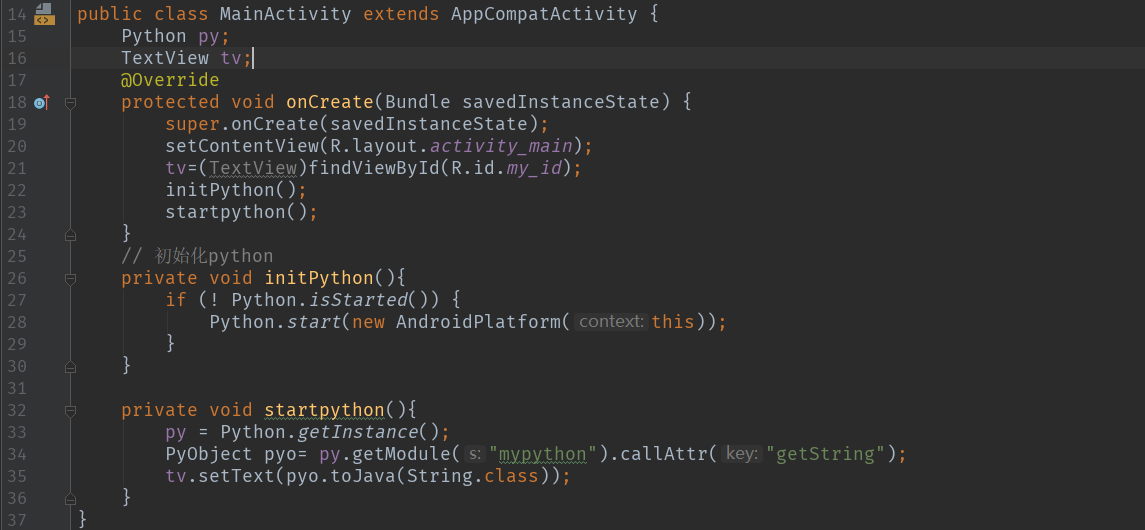Click the my_id resource reference
This screenshot has width=1145, height=530.
534,168
